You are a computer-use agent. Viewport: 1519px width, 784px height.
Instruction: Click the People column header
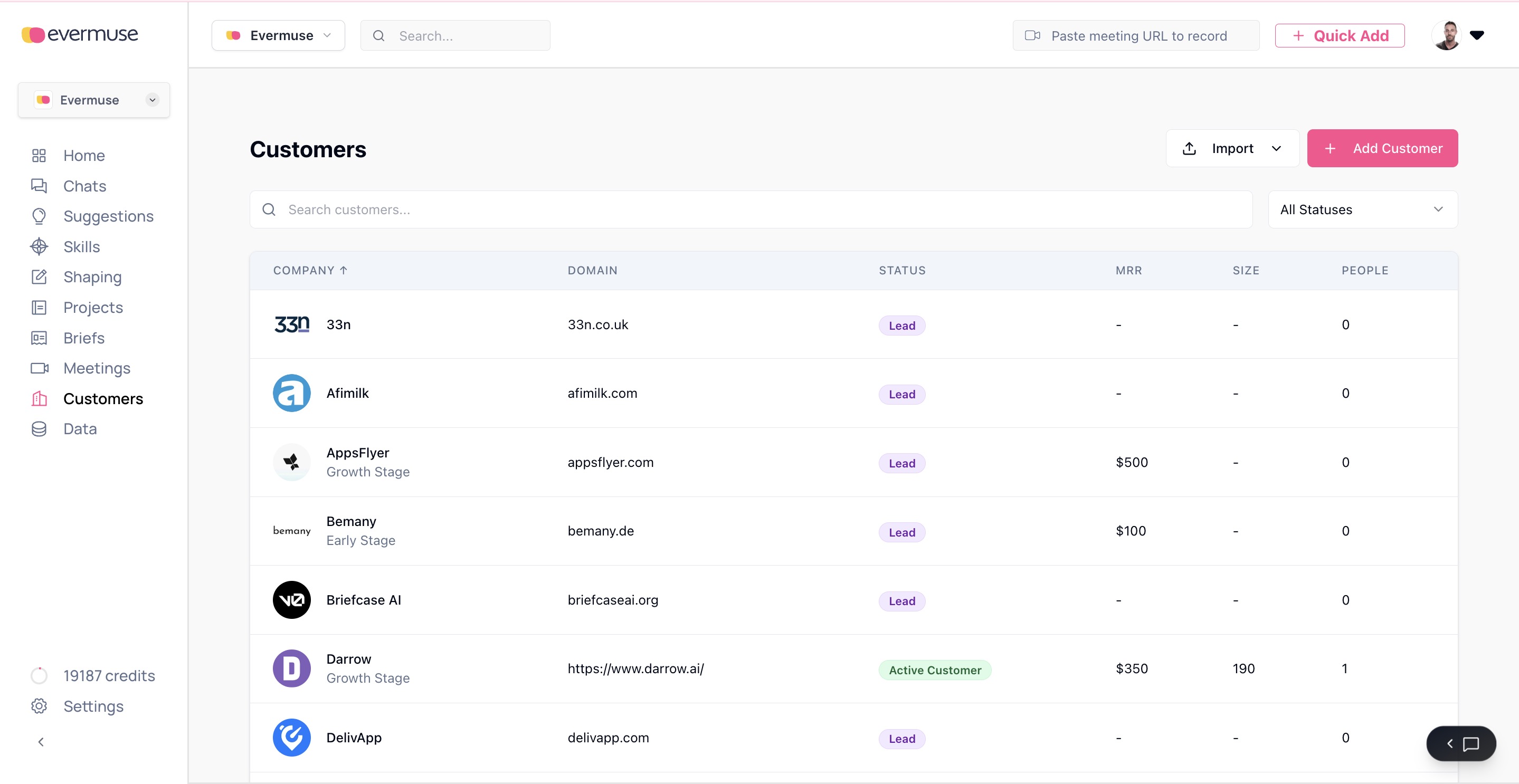coord(1365,271)
